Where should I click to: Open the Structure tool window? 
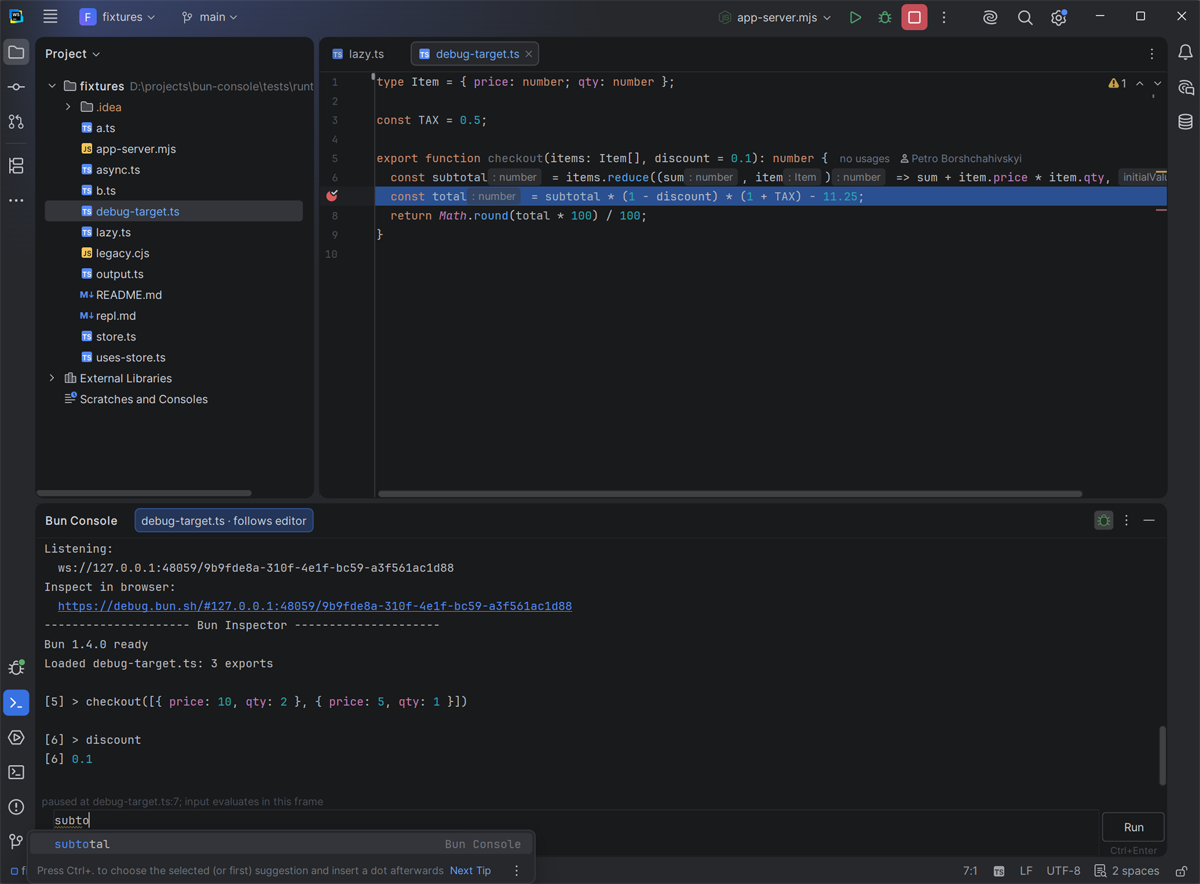click(x=16, y=165)
